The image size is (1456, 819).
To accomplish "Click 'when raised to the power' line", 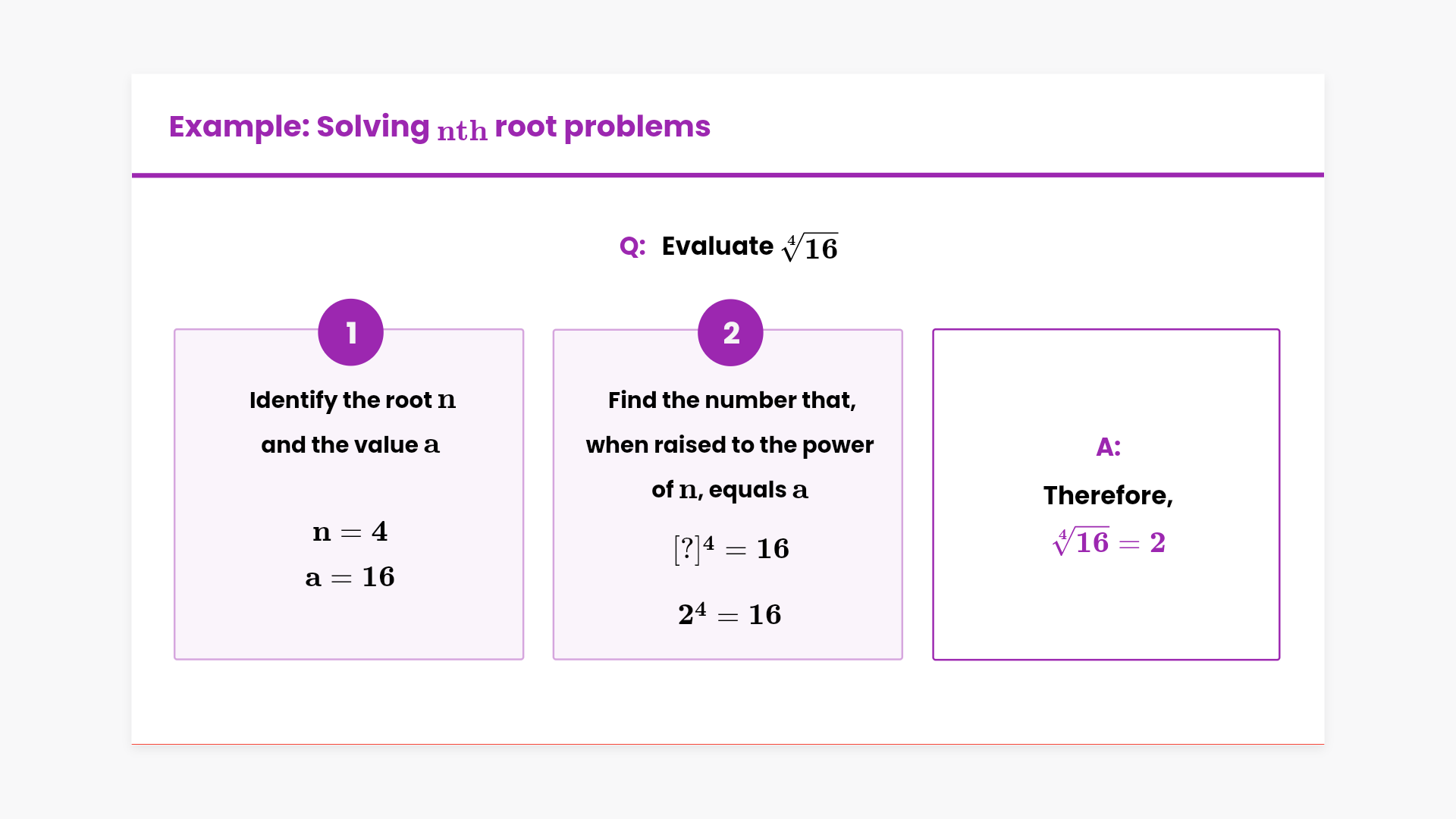I will click(x=730, y=444).
